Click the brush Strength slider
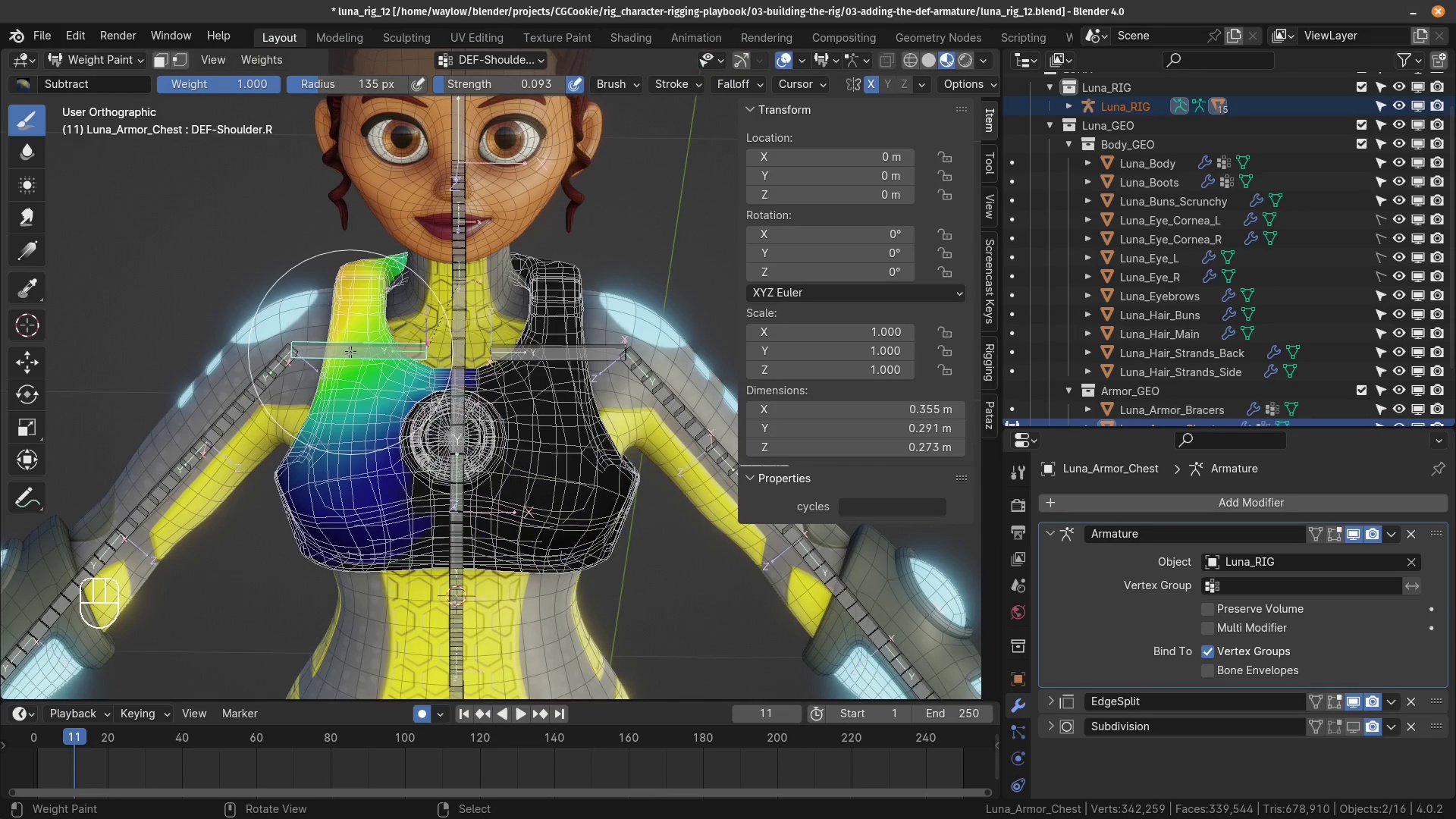 500,84
